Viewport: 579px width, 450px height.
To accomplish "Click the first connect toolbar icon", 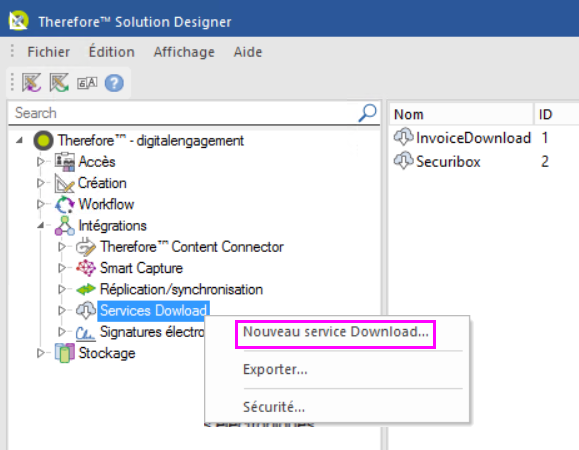I will [31, 82].
